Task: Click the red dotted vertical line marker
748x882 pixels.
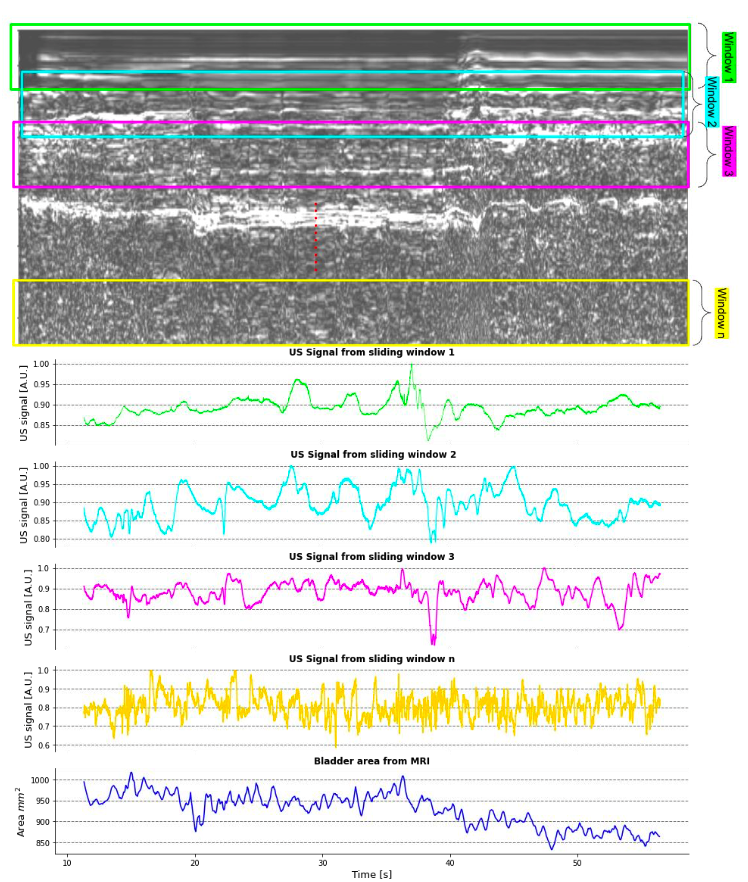Action: pos(316,237)
